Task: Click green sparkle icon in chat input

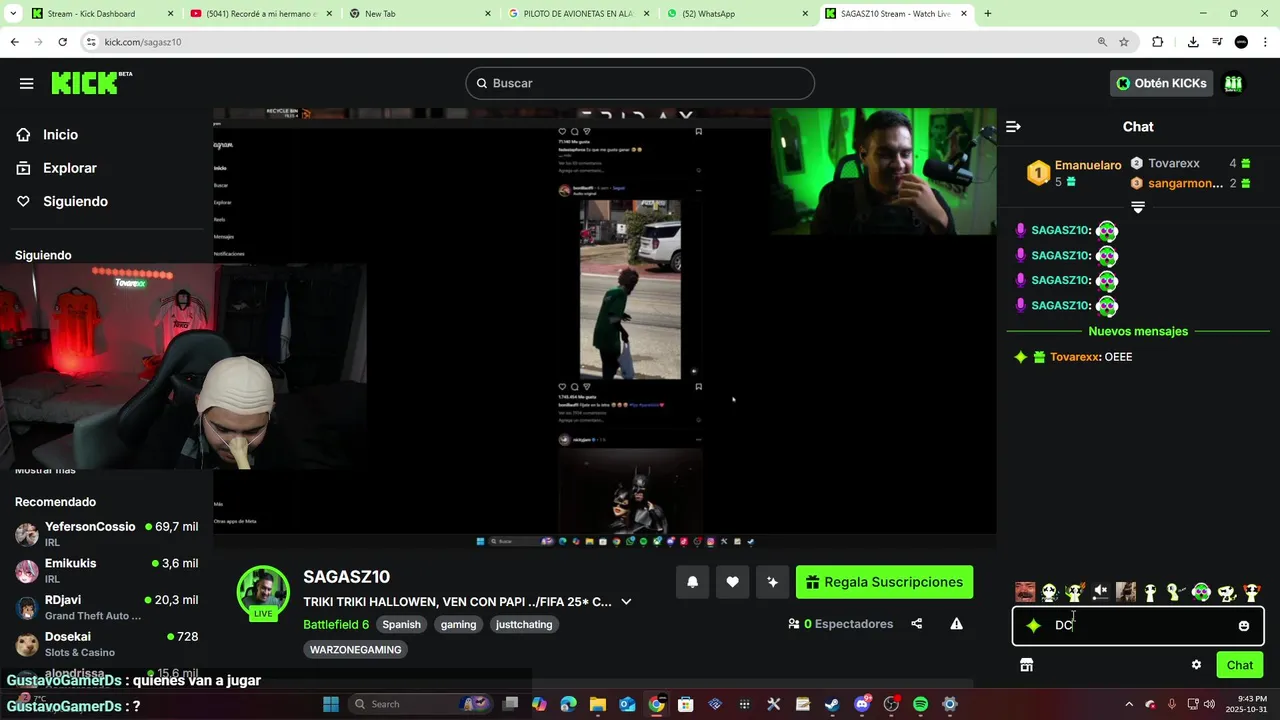Action: click(1033, 626)
